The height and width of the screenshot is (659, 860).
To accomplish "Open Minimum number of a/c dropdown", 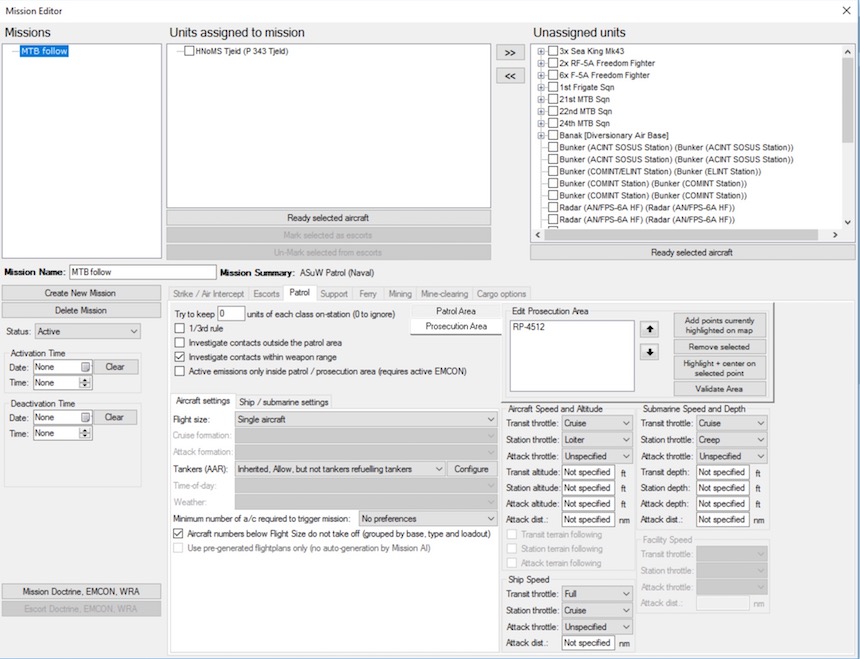I will (x=428, y=519).
